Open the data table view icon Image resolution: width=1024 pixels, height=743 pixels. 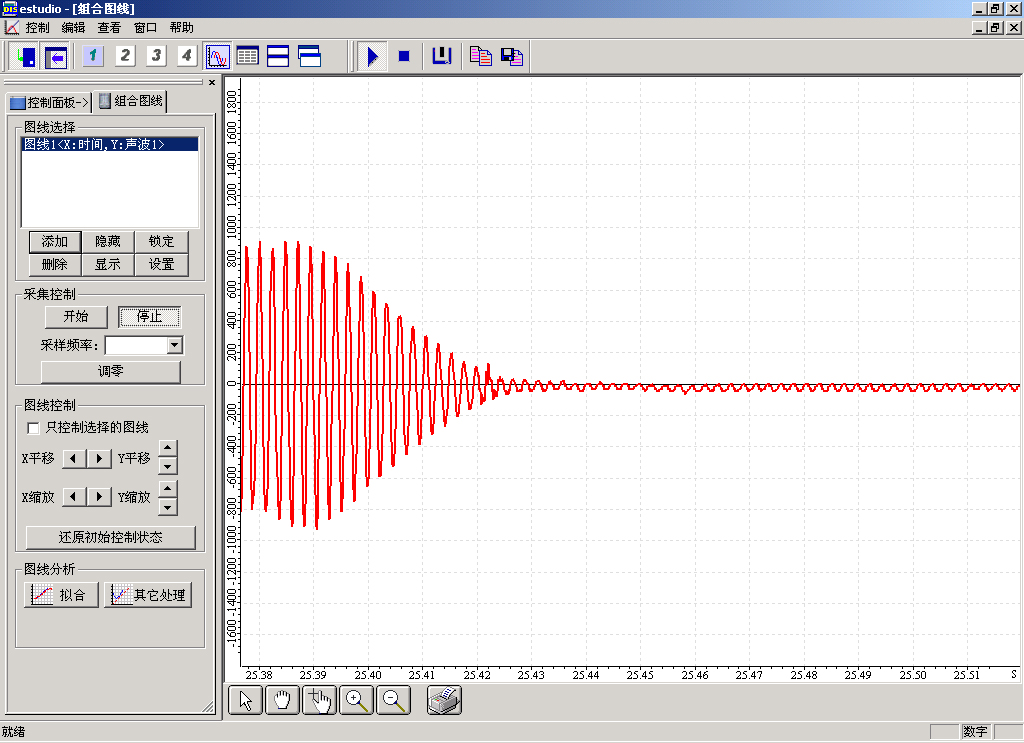pyautogui.click(x=247, y=56)
